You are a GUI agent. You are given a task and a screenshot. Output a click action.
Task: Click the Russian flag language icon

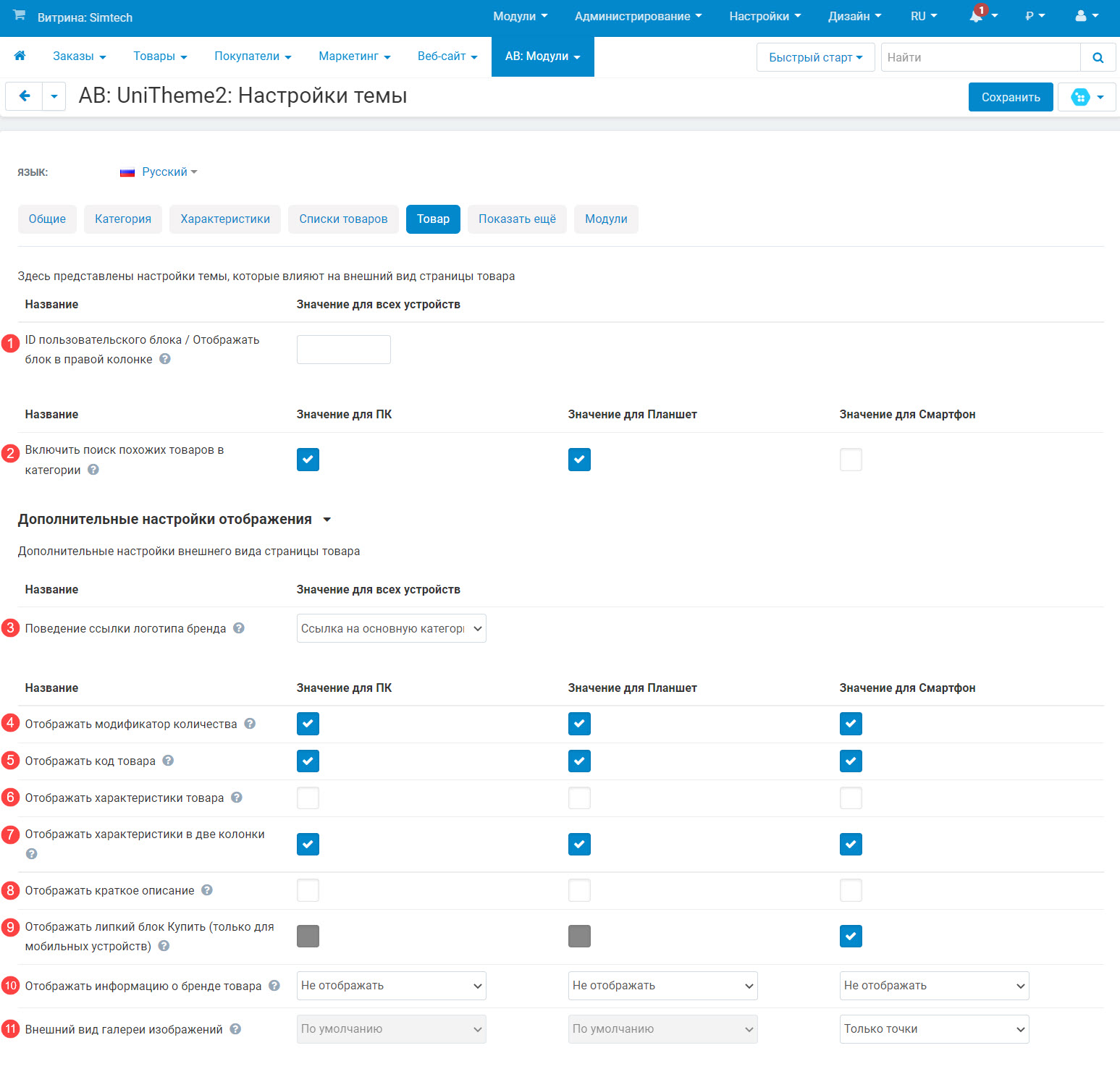click(127, 172)
